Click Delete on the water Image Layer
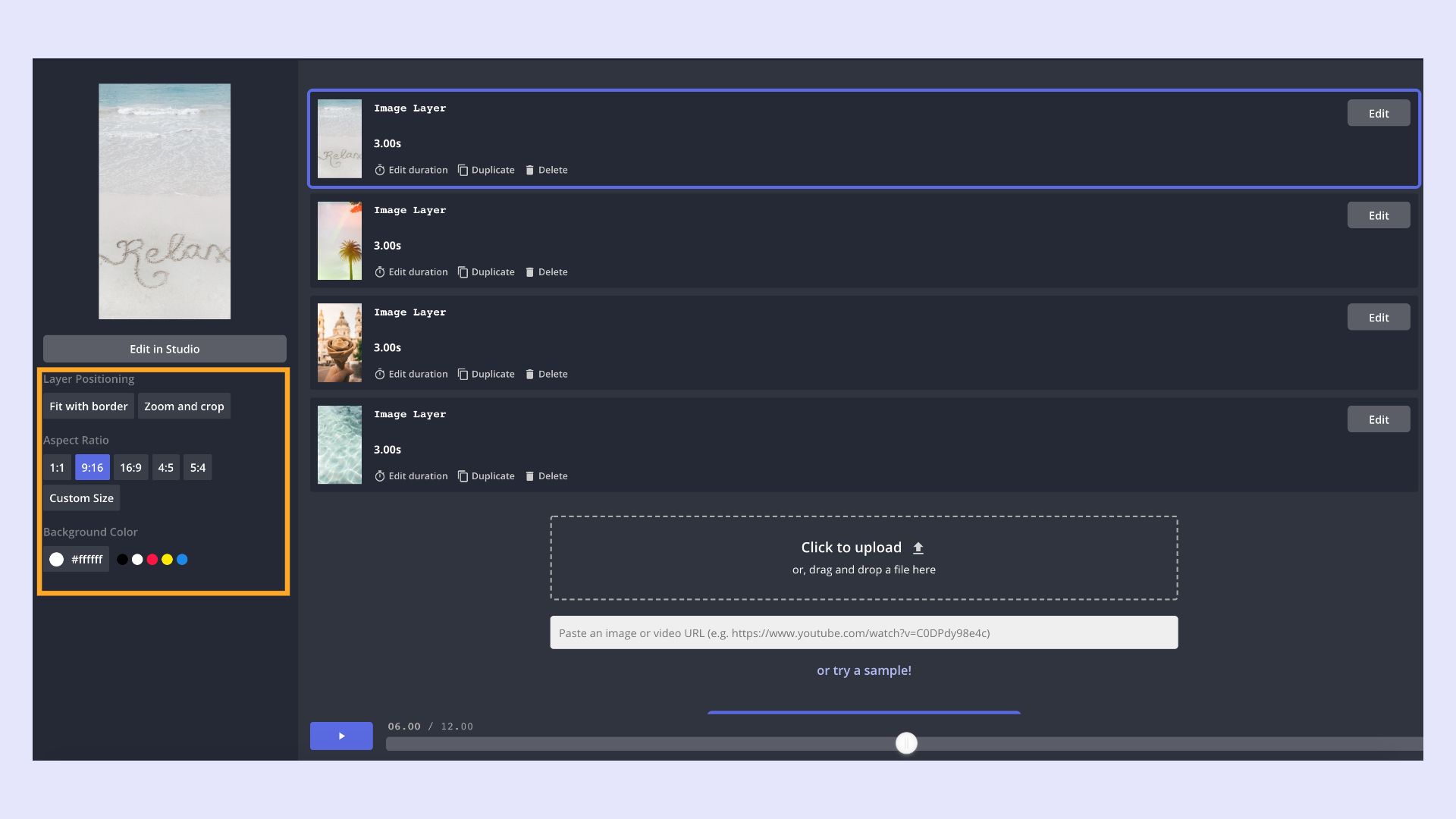Viewport: 1456px width, 819px height. click(x=546, y=476)
